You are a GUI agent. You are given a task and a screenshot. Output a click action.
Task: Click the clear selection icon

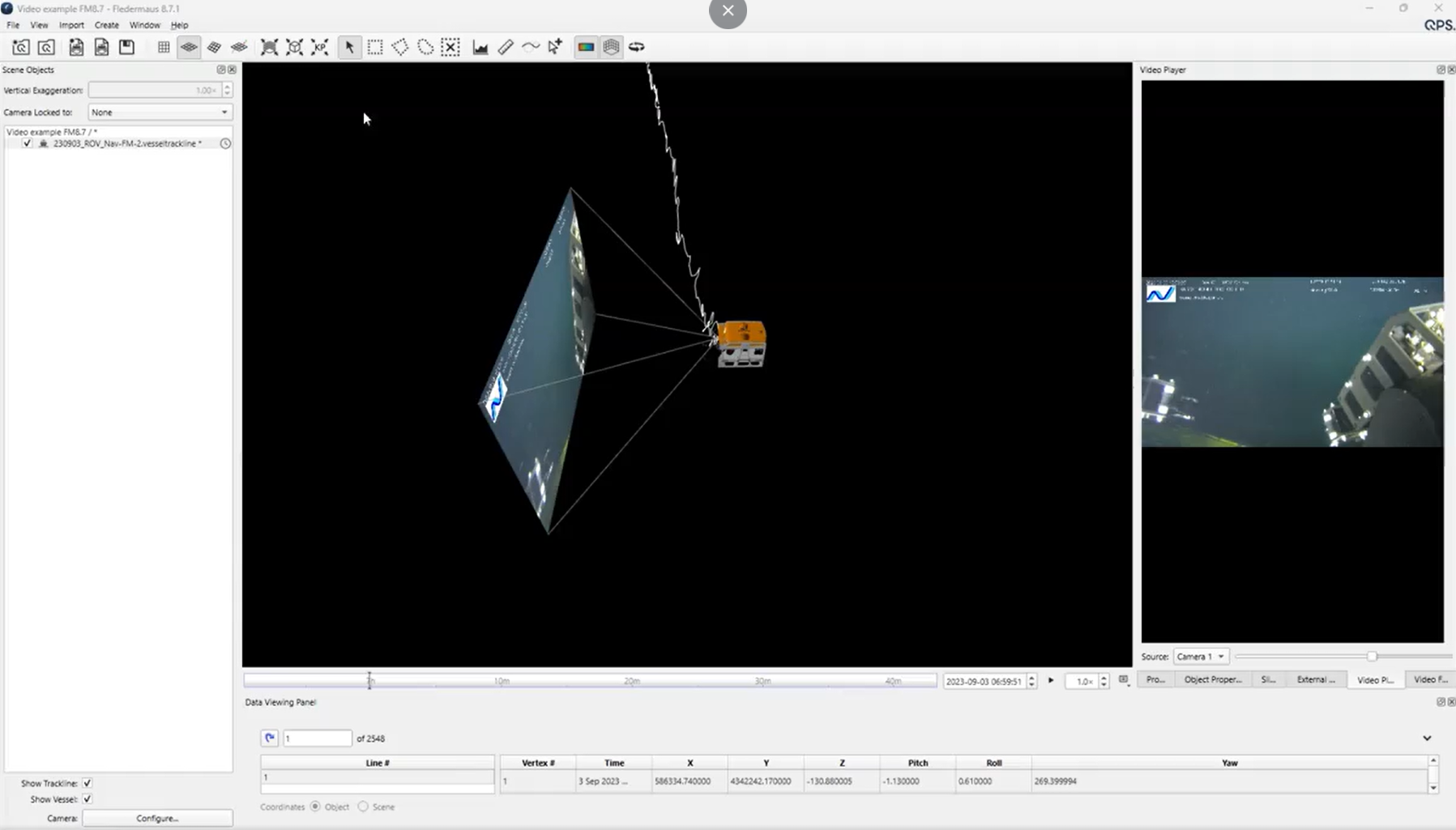click(450, 47)
